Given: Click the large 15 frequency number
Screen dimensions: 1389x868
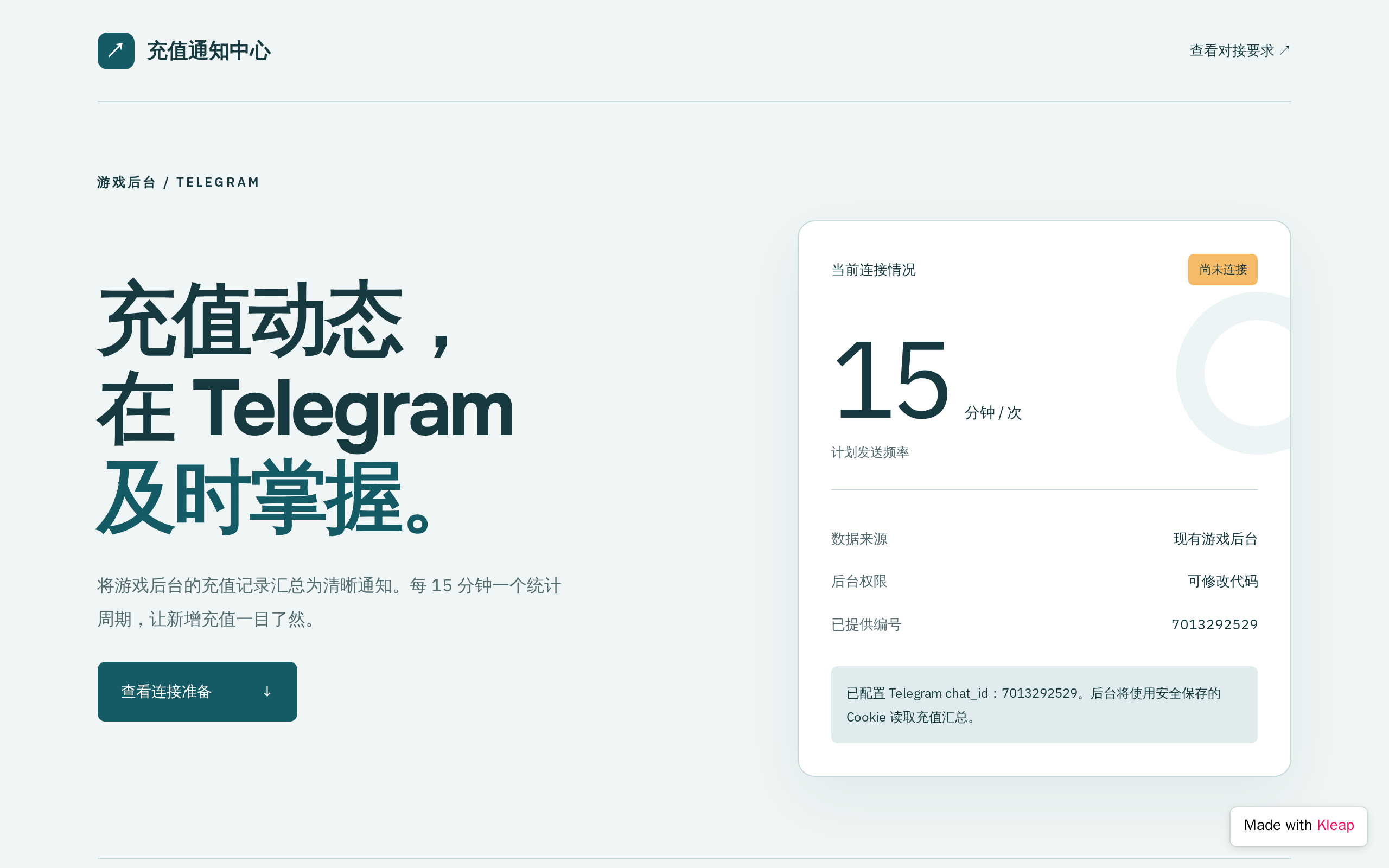Looking at the screenshot, I should coord(891,379).
